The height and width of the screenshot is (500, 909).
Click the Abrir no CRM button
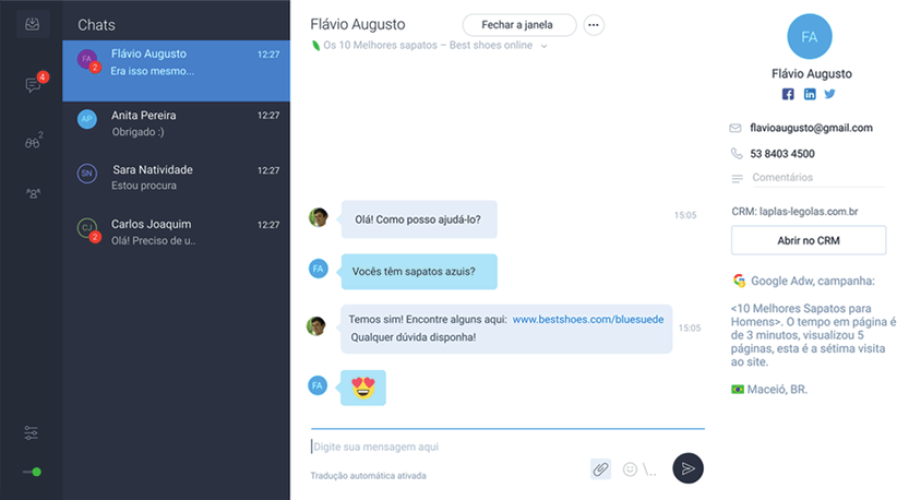pyautogui.click(x=808, y=240)
